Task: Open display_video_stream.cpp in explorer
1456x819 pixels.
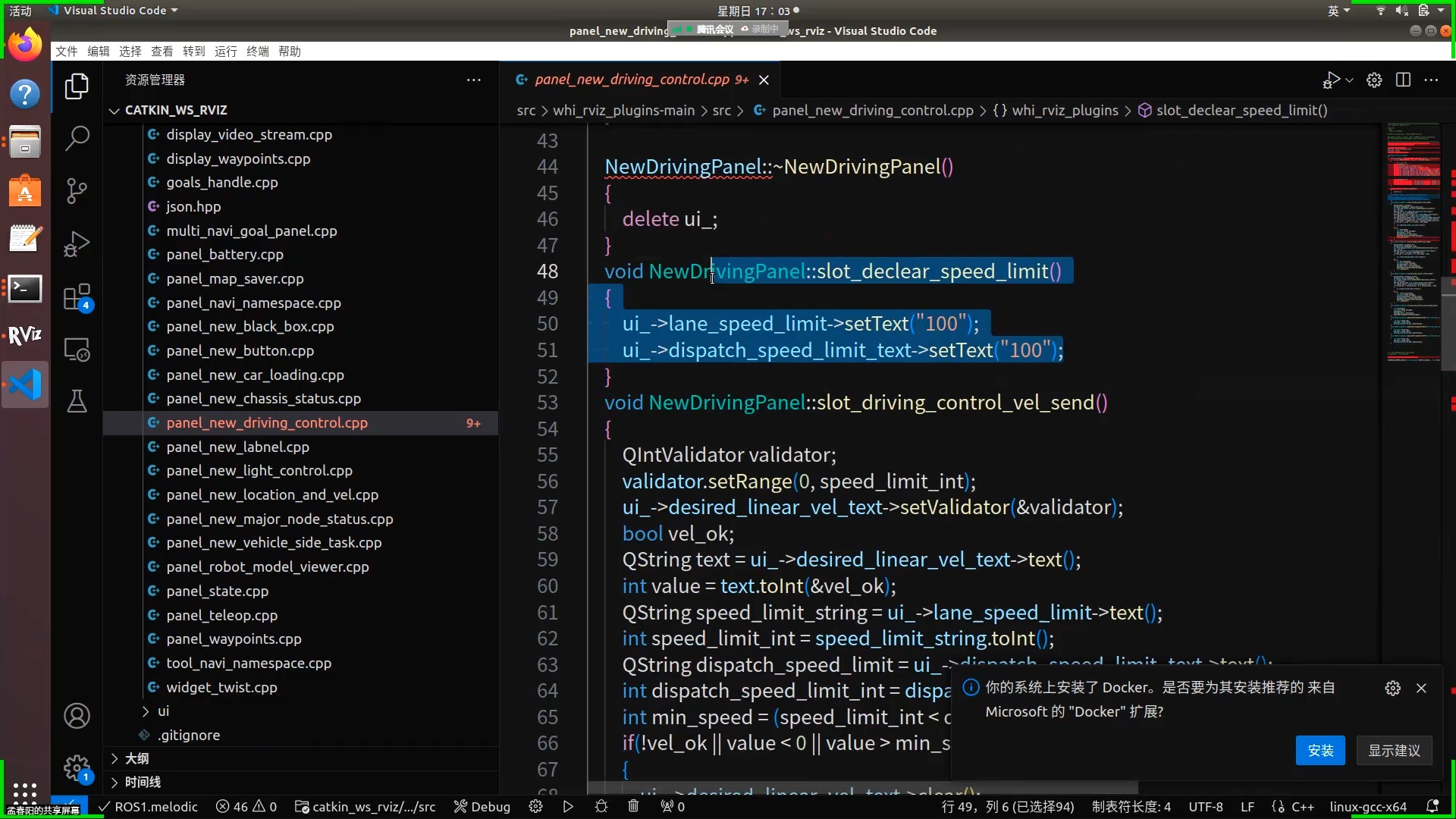Action: click(249, 134)
